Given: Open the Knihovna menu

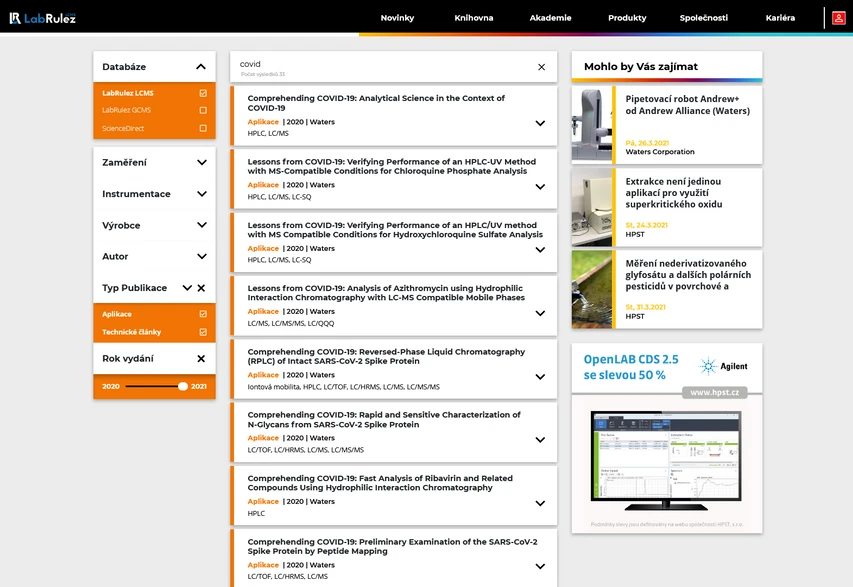Looking at the screenshot, I should pos(474,18).
